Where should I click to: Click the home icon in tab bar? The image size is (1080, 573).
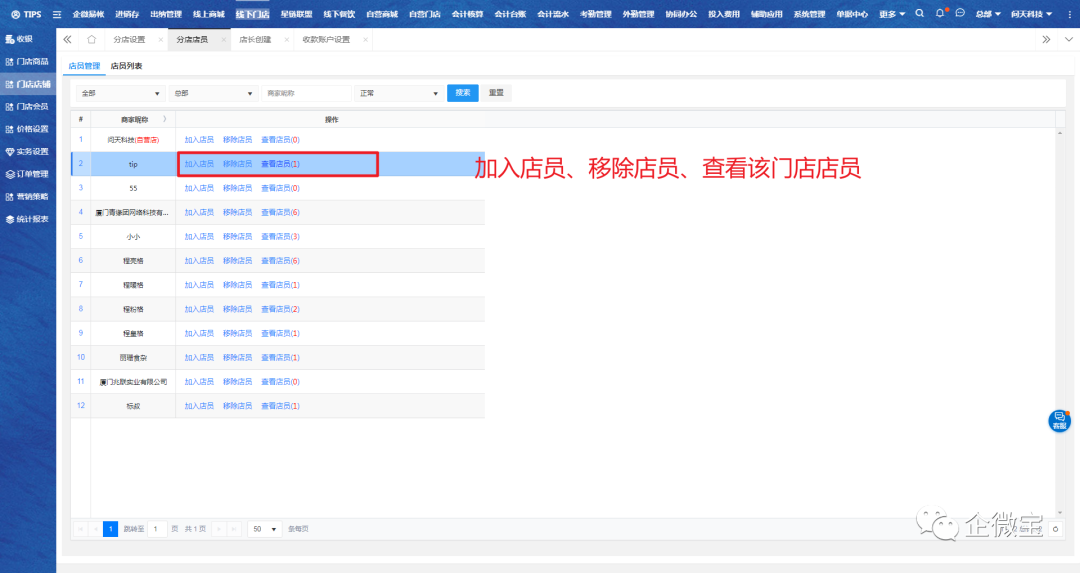coord(91,40)
